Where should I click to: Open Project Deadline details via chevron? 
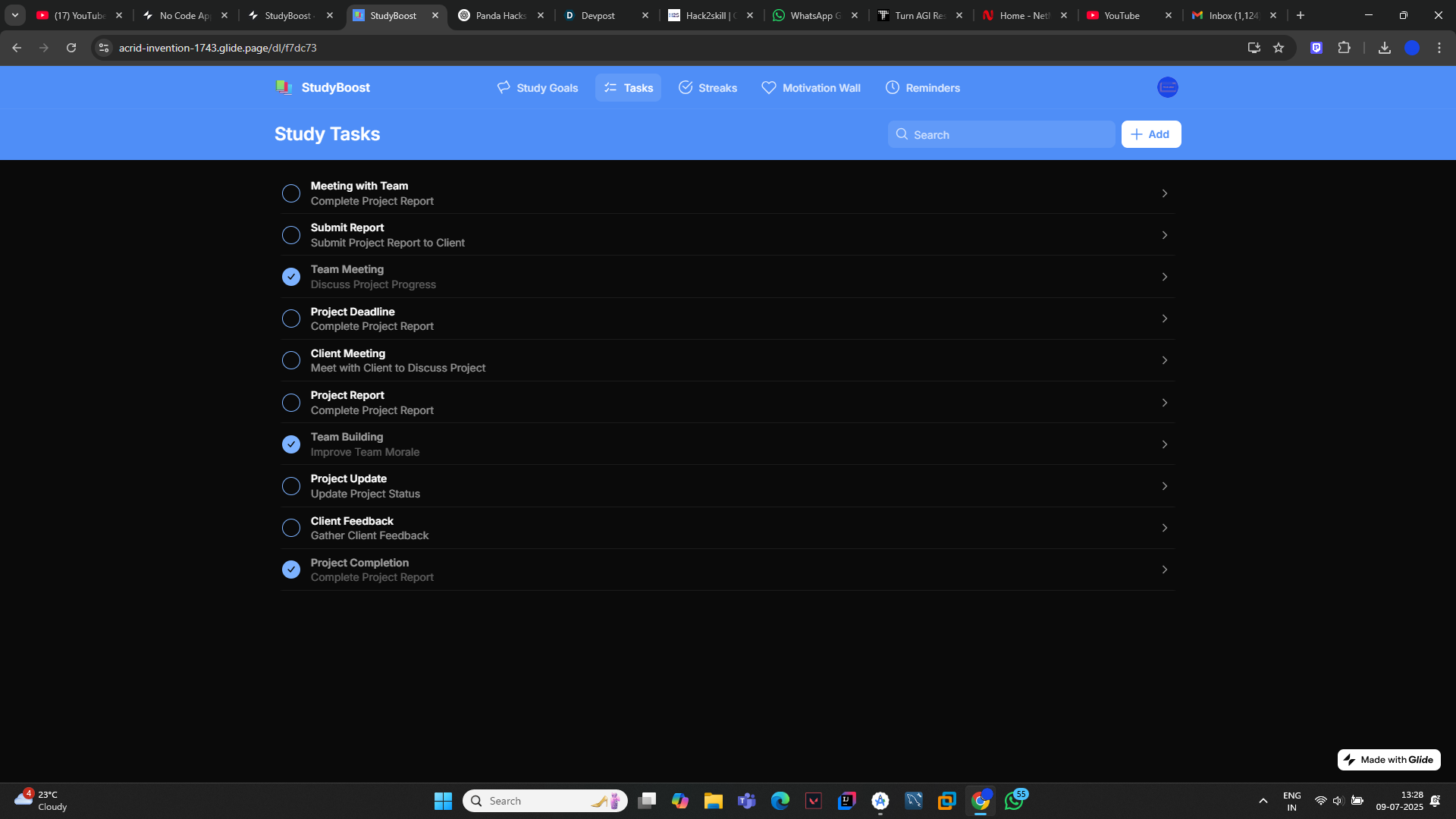click(x=1164, y=318)
